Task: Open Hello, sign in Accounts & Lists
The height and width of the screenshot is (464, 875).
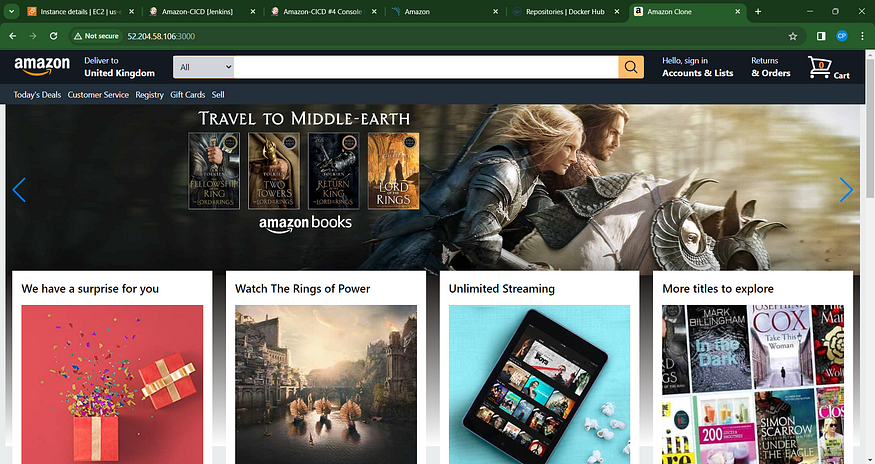Action: pyautogui.click(x=698, y=67)
